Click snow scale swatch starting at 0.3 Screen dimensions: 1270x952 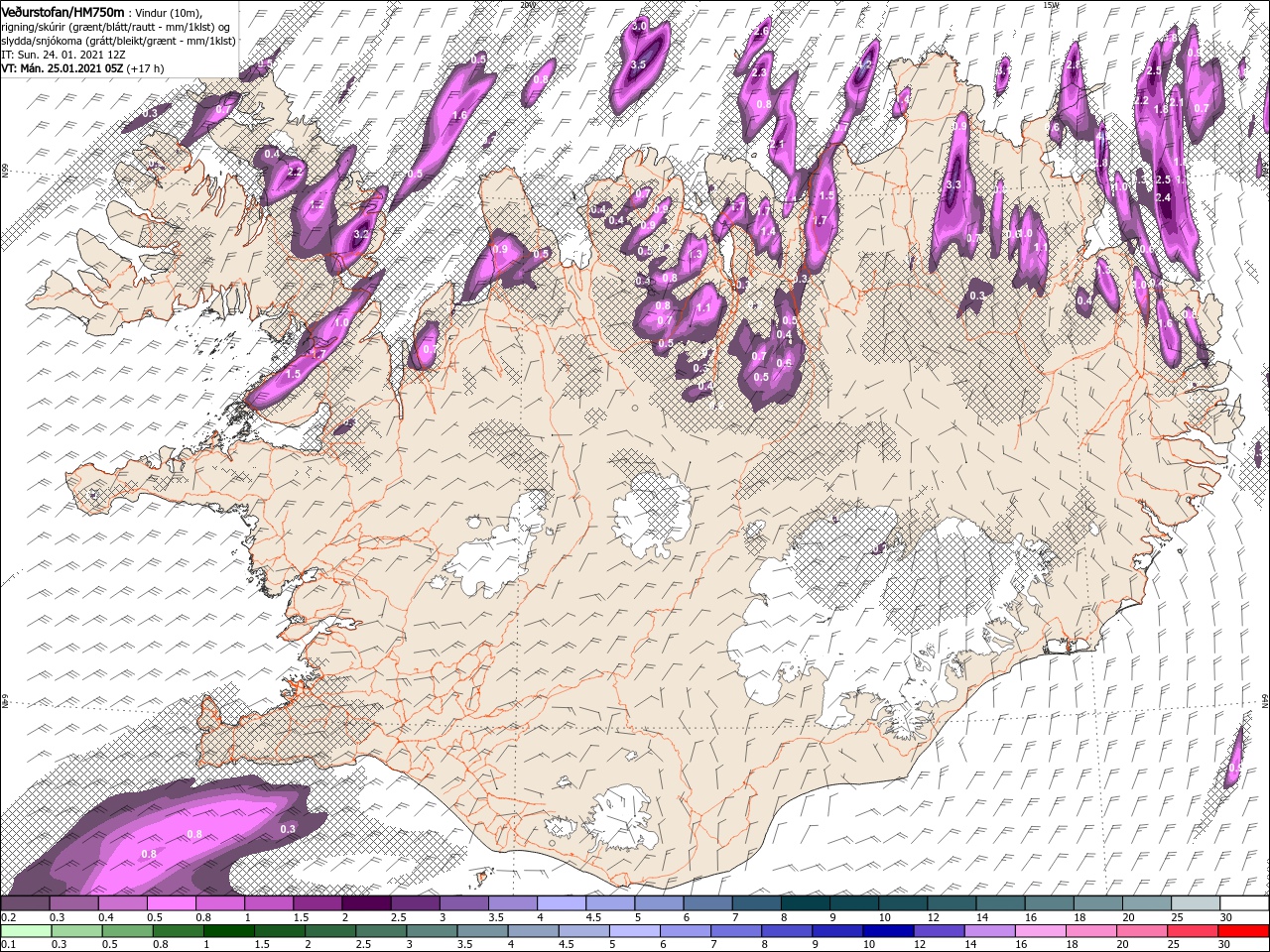73,903
